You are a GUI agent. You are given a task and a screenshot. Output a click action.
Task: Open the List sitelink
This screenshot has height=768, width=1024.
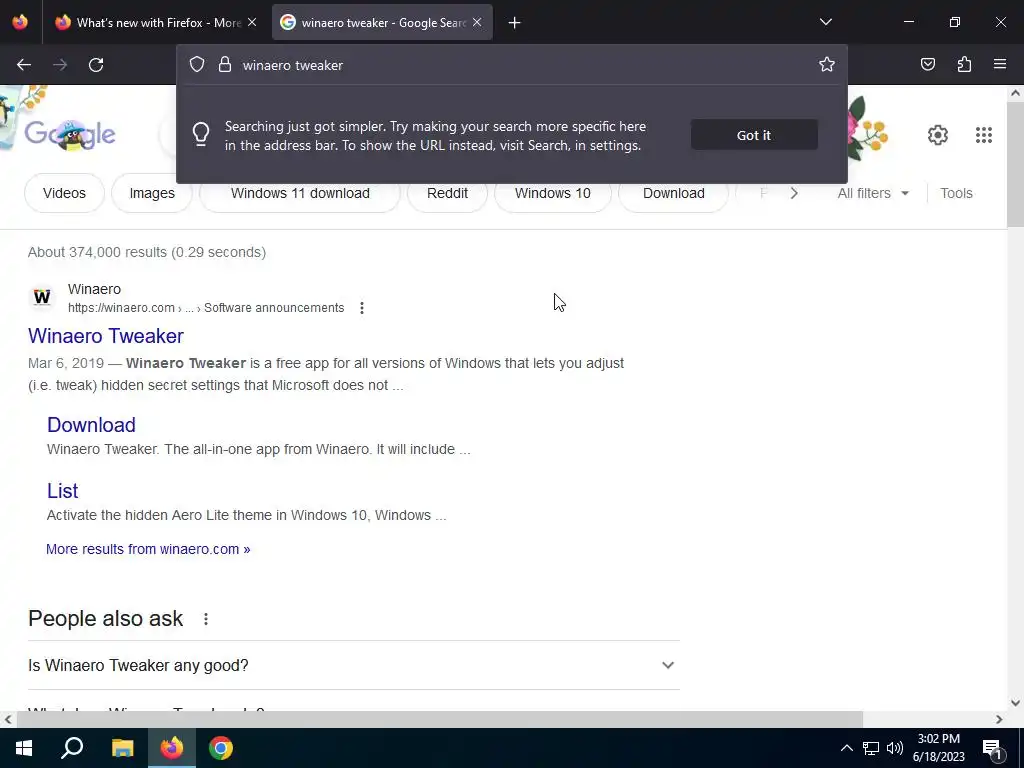coord(62,490)
